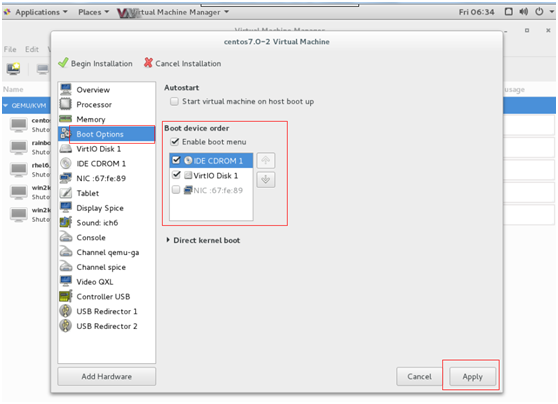The image size is (558, 404).
Task: Click the window icon in top panel
Action: point(509,12)
